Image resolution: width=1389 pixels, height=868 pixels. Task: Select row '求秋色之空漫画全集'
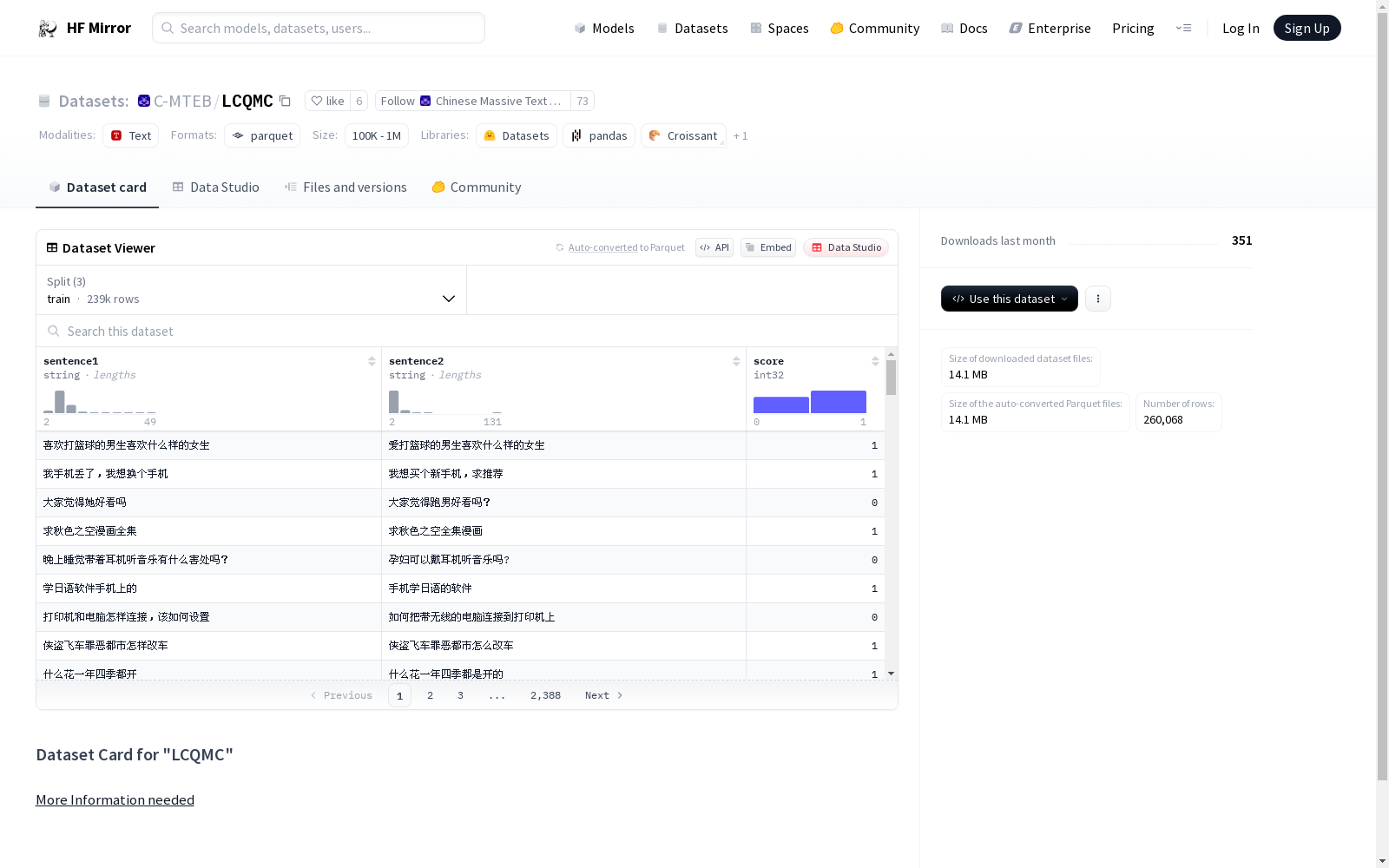[x=460, y=531]
